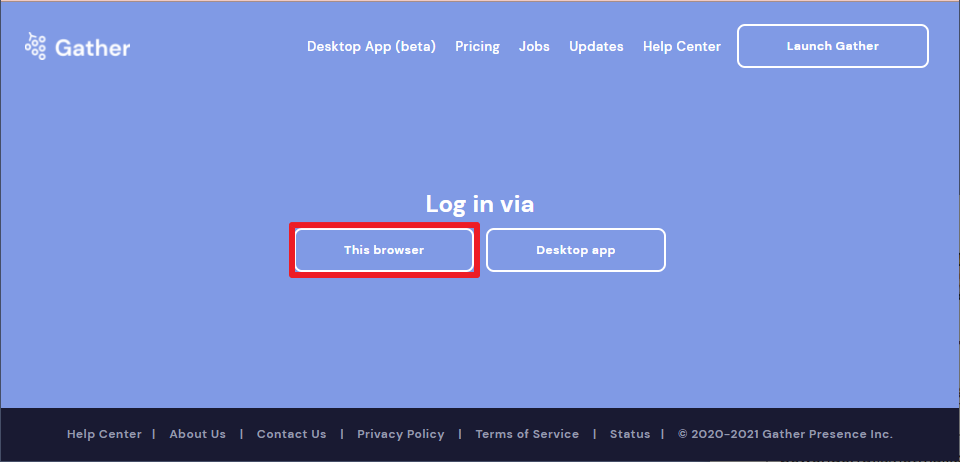Open Help Center in top navigation
Screen dimensions: 960x462
click(682, 47)
